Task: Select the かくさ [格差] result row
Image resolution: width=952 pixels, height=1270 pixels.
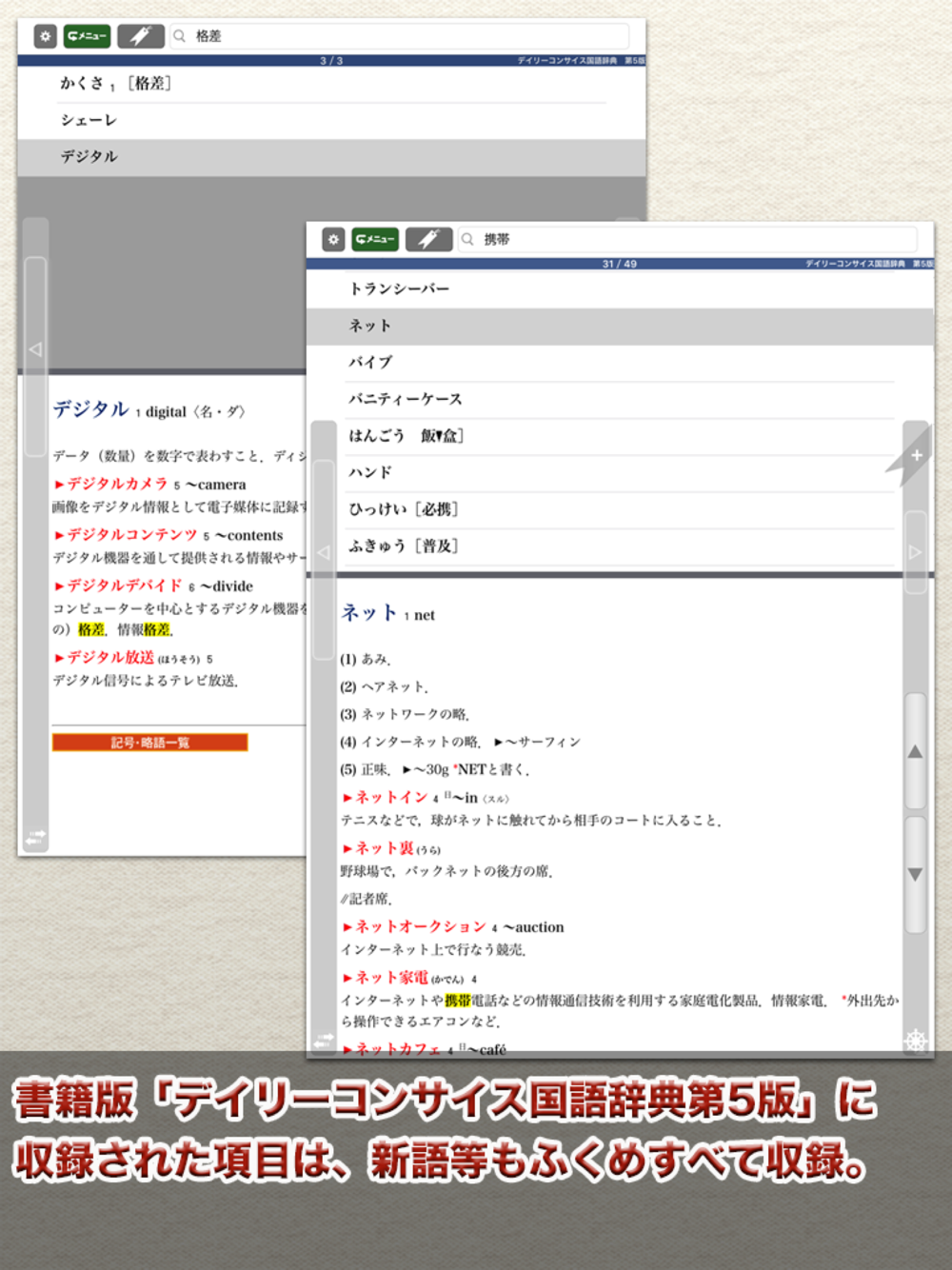Action: (331, 84)
